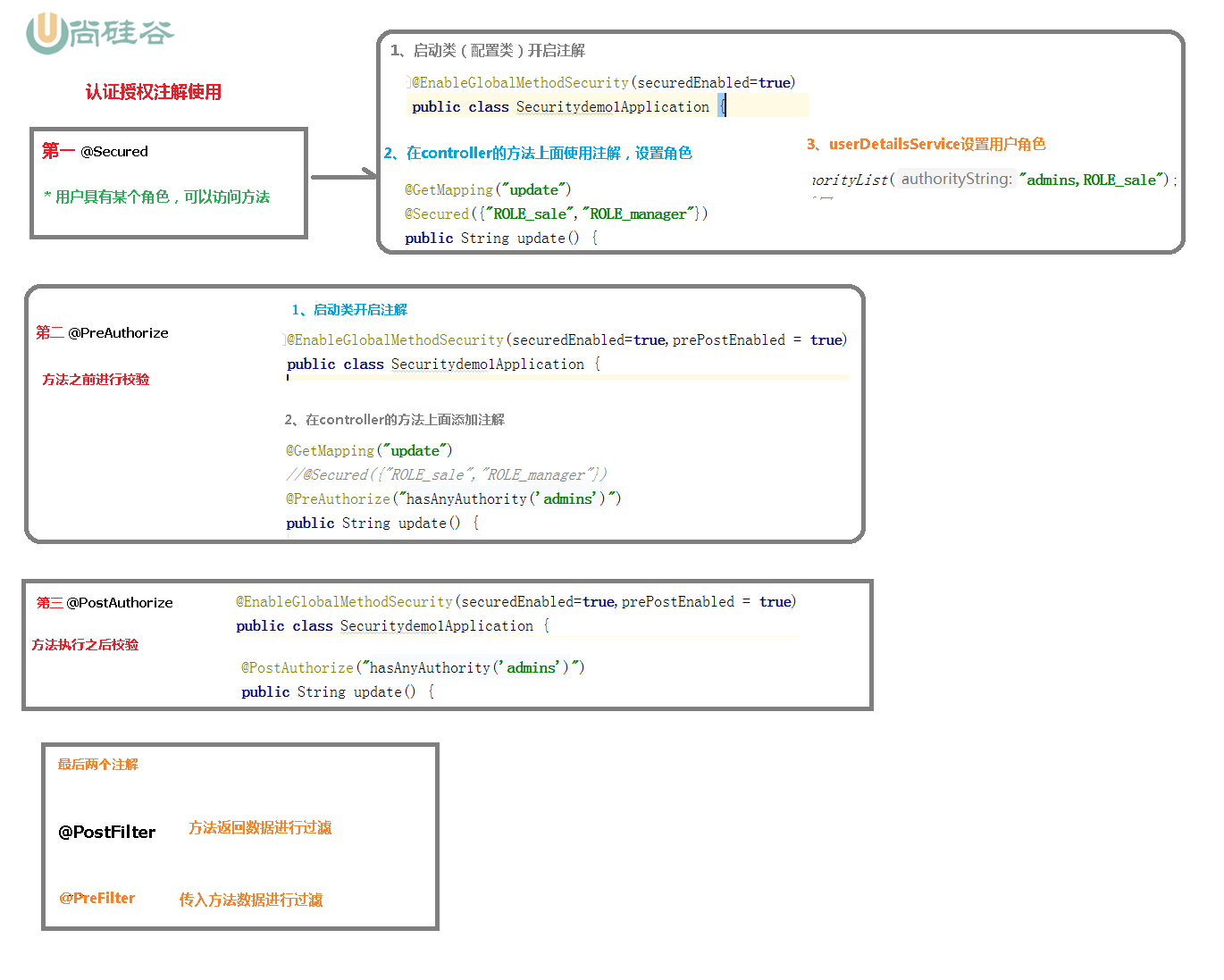The image size is (1224, 980).
Task: Click the orange step 3、userDetailsService设置用户角色
Action: tap(926, 144)
